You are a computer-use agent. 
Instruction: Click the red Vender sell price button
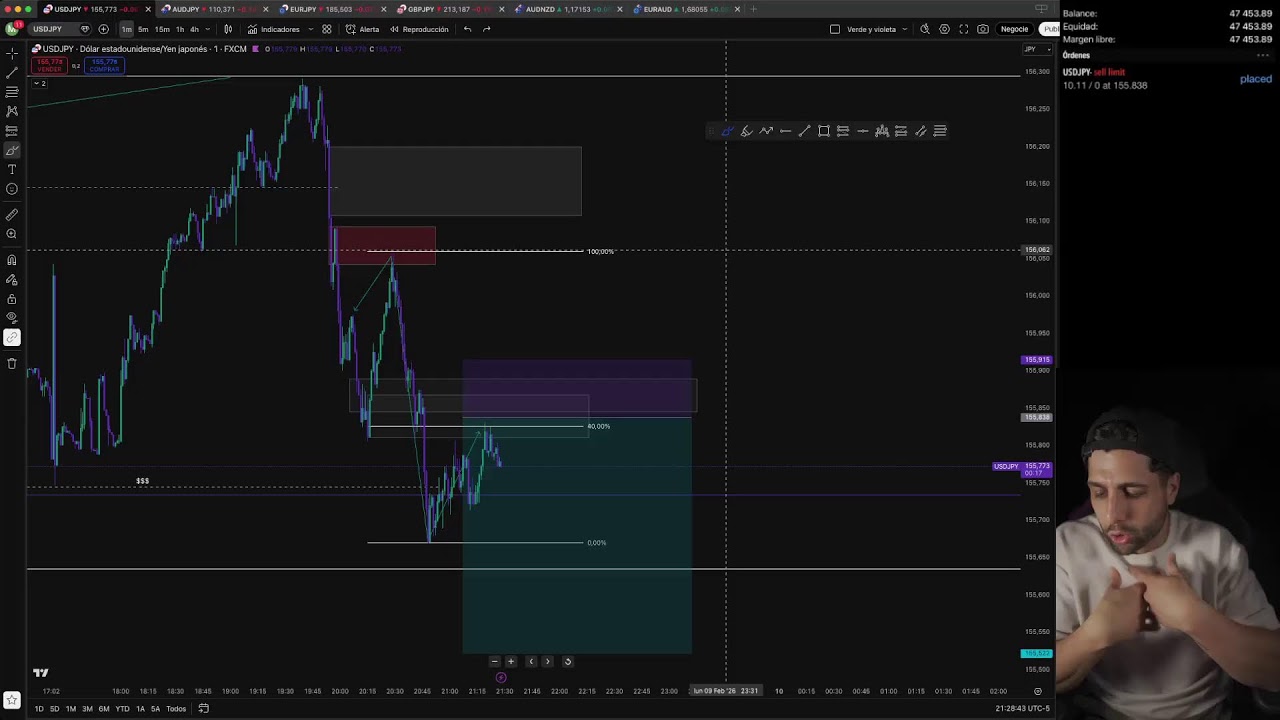49,65
